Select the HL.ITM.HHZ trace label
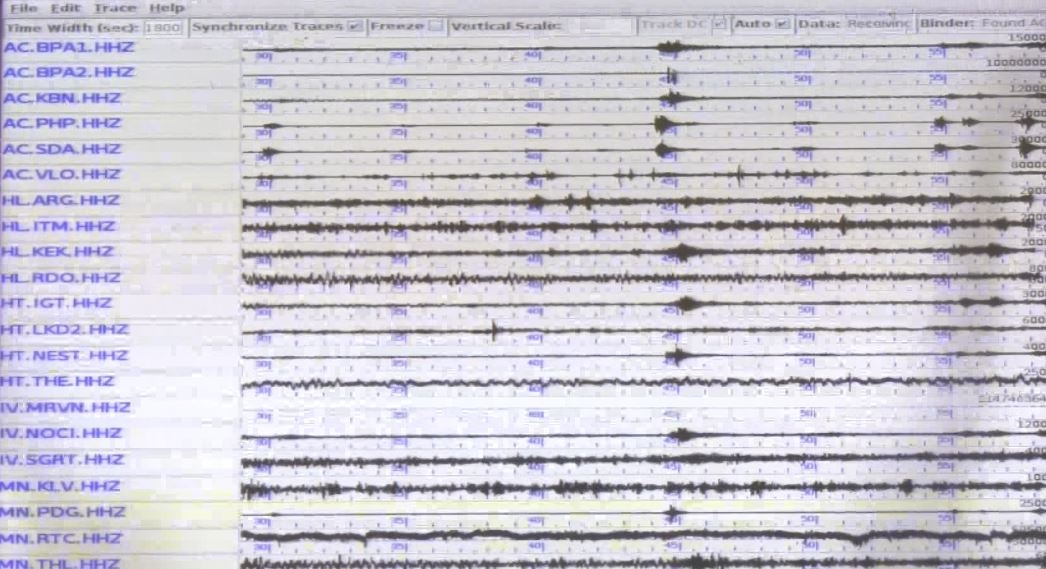This screenshot has width=1046, height=569. [x=58, y=227]
